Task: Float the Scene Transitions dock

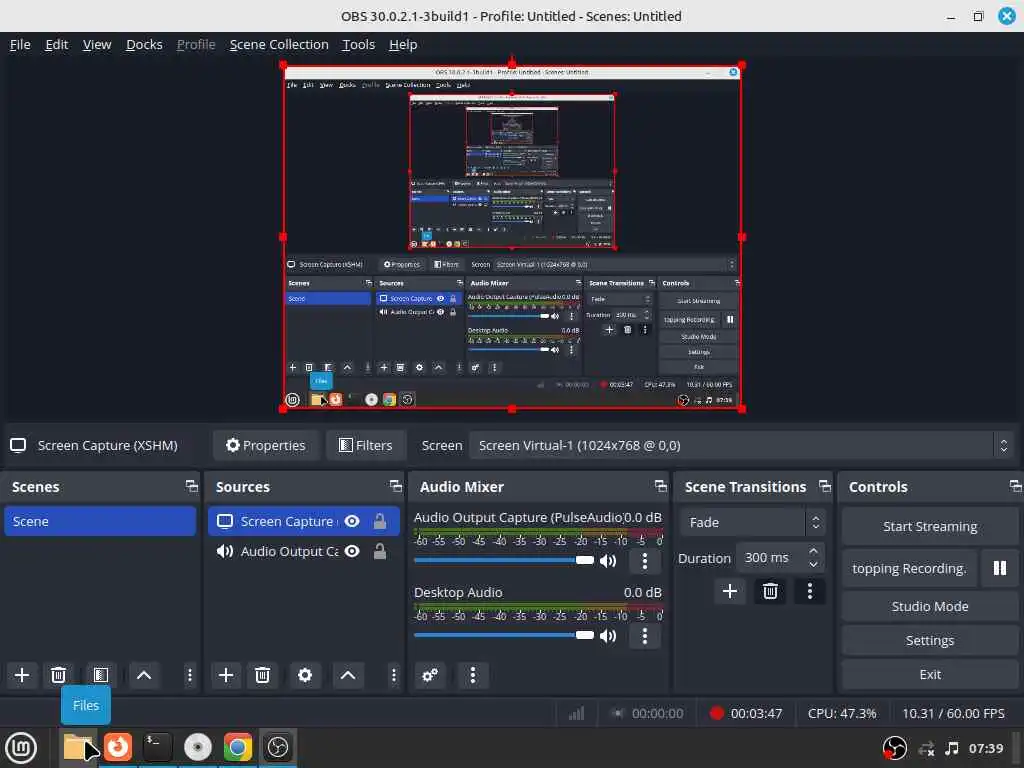Action: coord(825,486)
